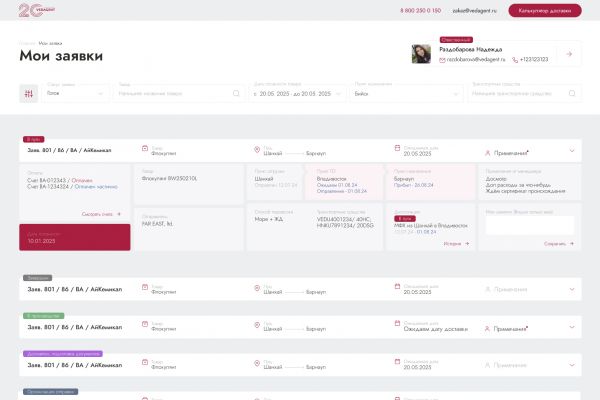Click container 'VEDU4001234/ 40HC'
The height and width of the screenshot is (400, 600).
(x=343, y=219)
